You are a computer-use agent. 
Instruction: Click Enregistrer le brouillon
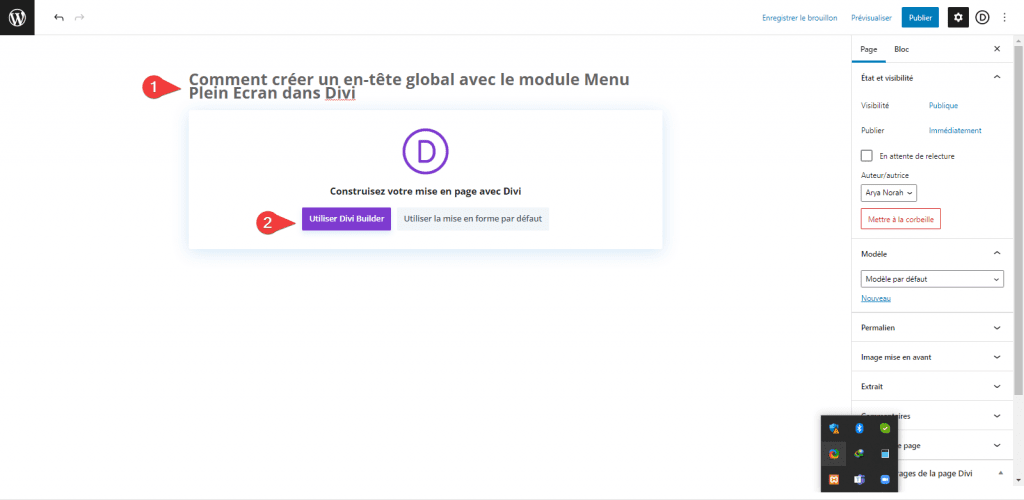click(x=799, y=18)
